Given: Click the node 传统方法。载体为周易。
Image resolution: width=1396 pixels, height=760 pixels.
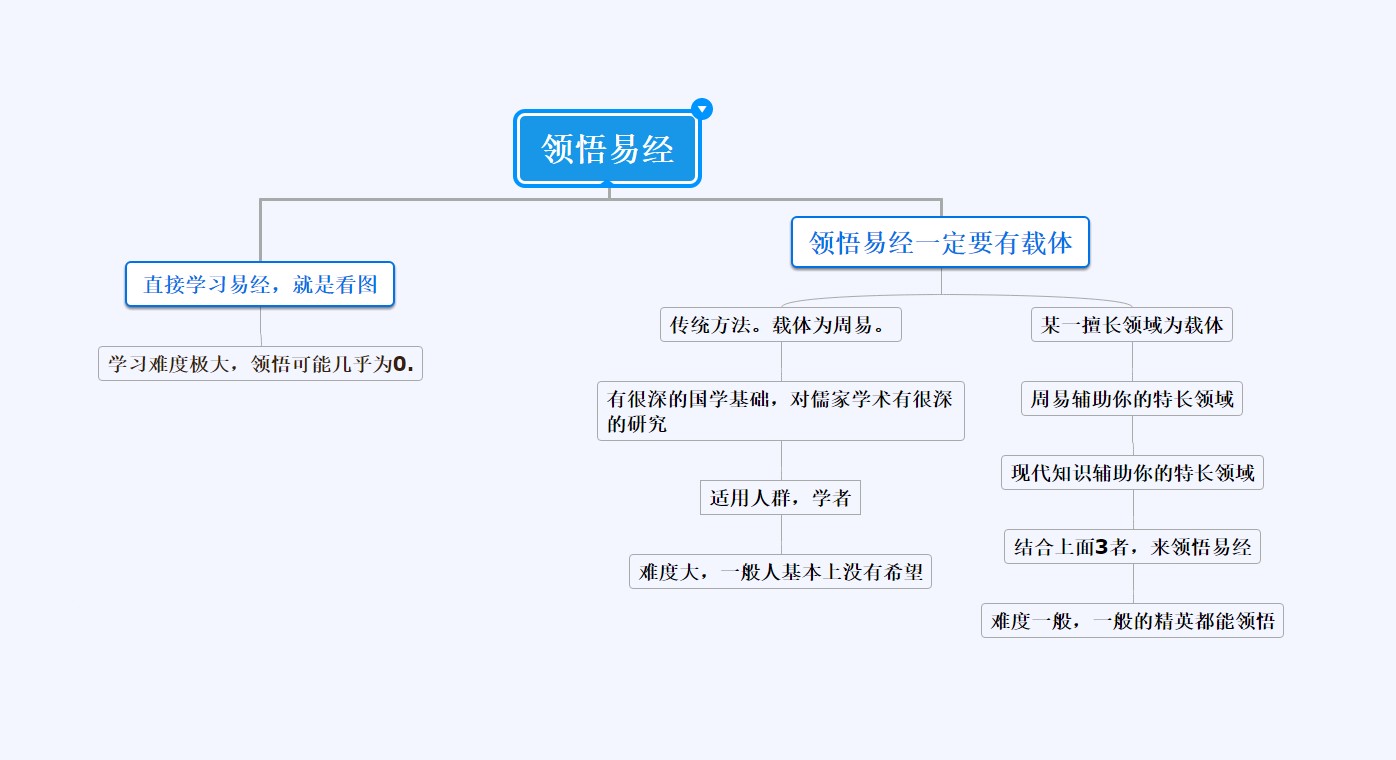Looking at the screenshot, I should point(781,325).
